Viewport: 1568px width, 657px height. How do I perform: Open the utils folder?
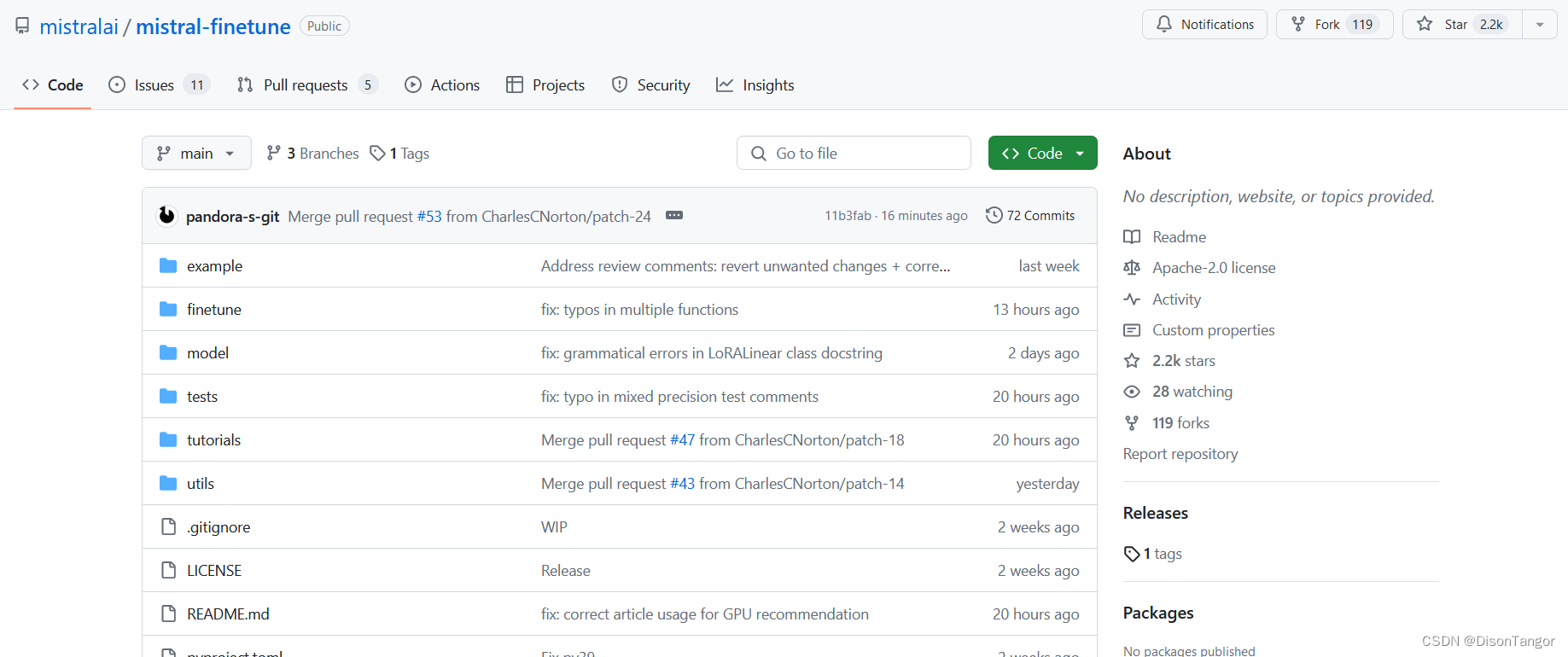click(201, 484)
